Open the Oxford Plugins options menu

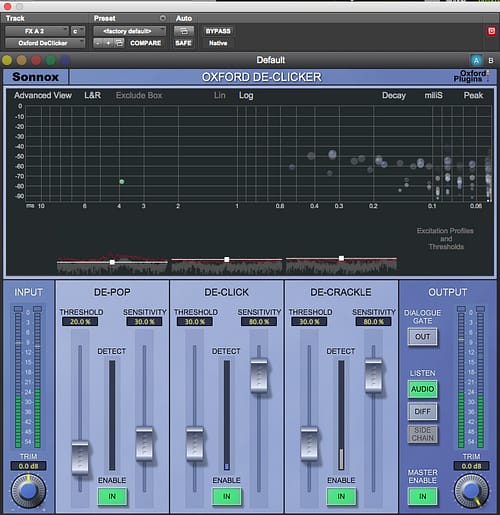click(471, 76)
